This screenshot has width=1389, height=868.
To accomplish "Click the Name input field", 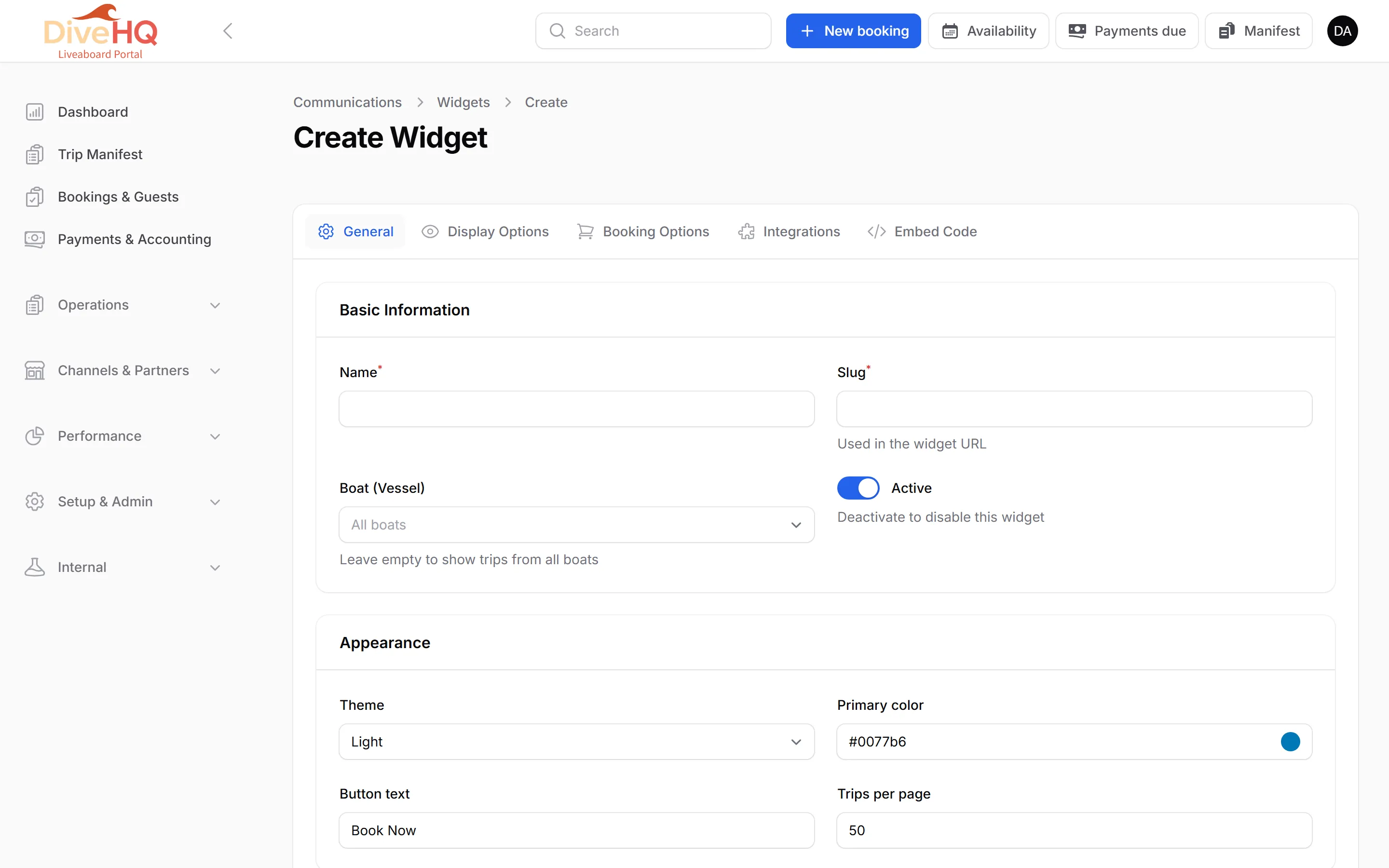I will (x=576, y=409).
